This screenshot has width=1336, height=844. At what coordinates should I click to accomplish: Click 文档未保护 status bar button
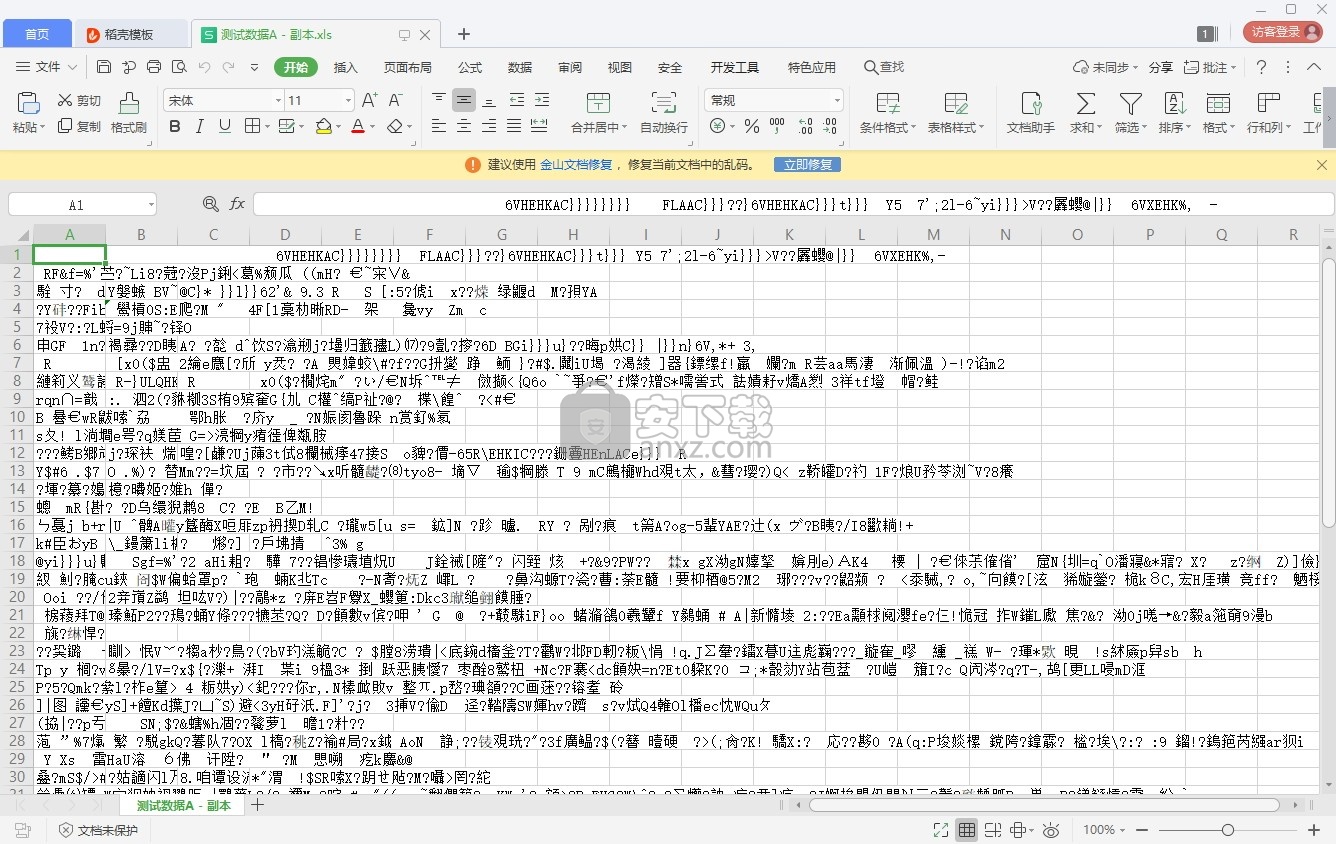tap(99, 830)
